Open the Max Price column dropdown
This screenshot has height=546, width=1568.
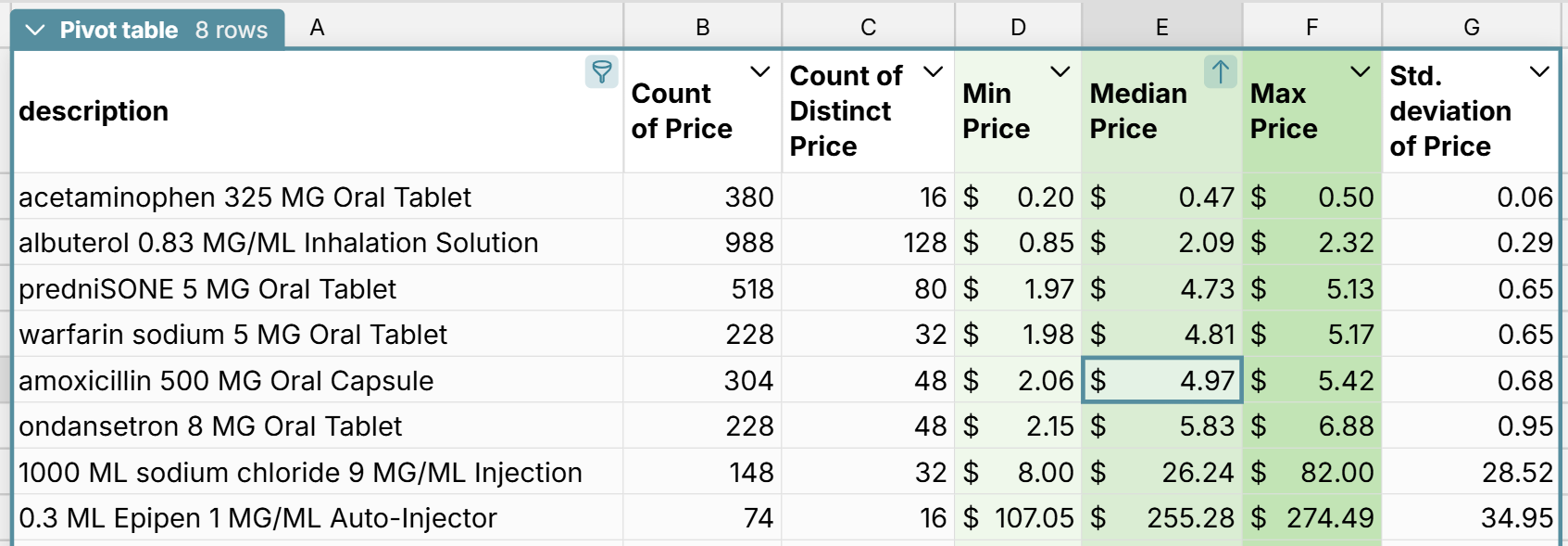coord(1360,71)
